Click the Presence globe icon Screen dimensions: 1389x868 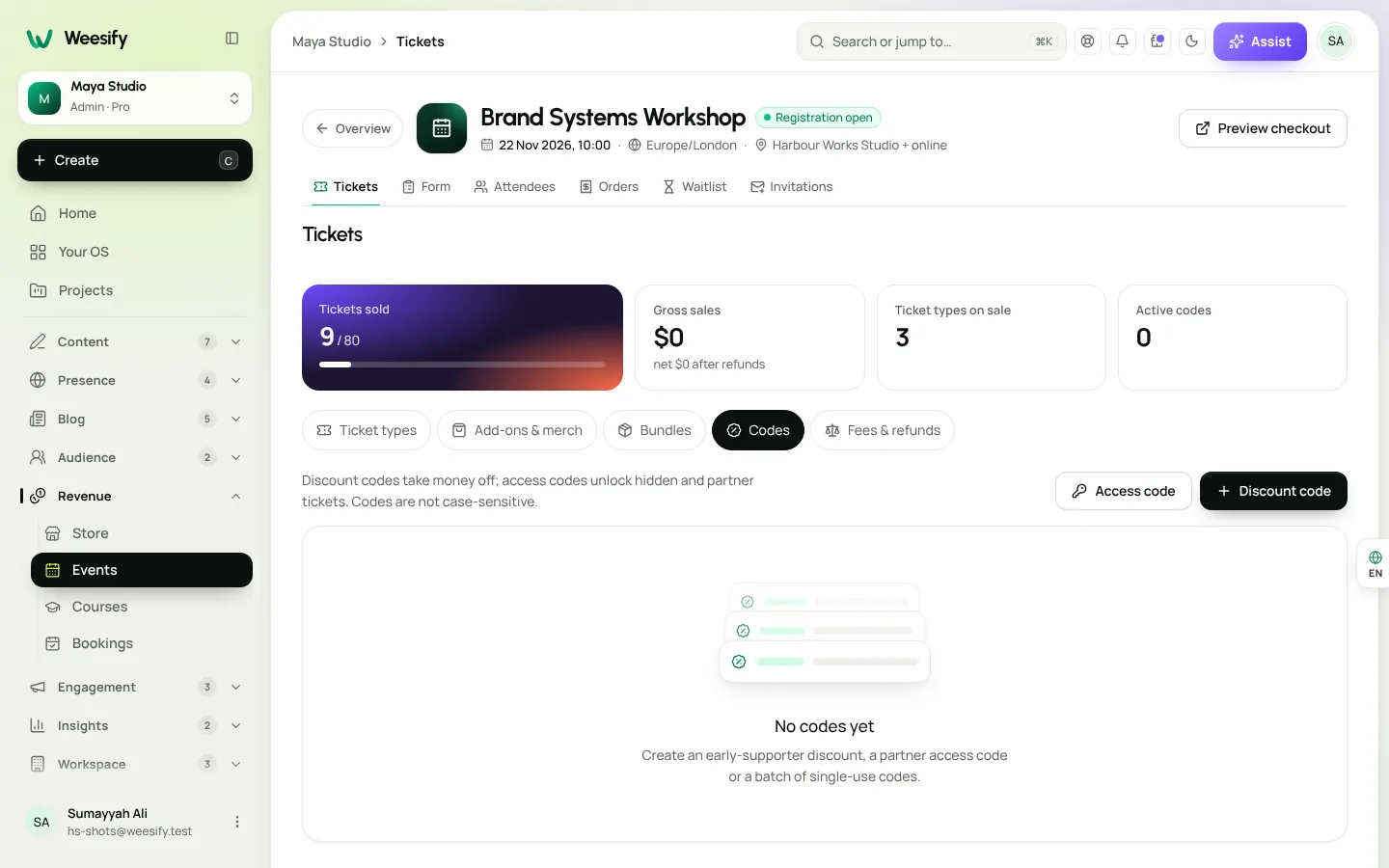coord(38,380)
